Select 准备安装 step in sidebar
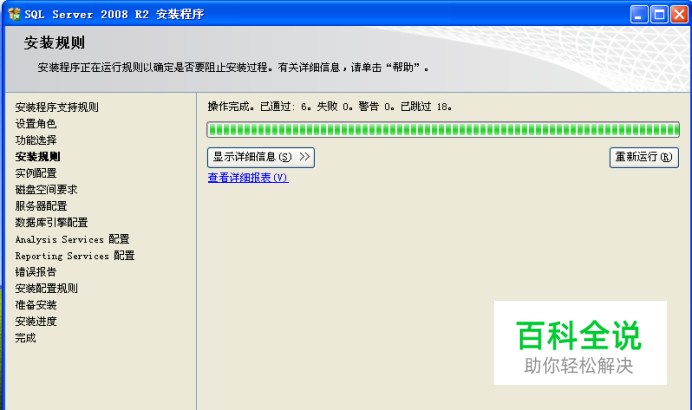Screen dimensions: 692x410 pos(36,305)
